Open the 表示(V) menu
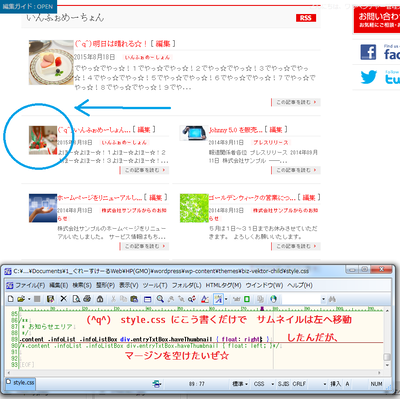 point(129,285)
